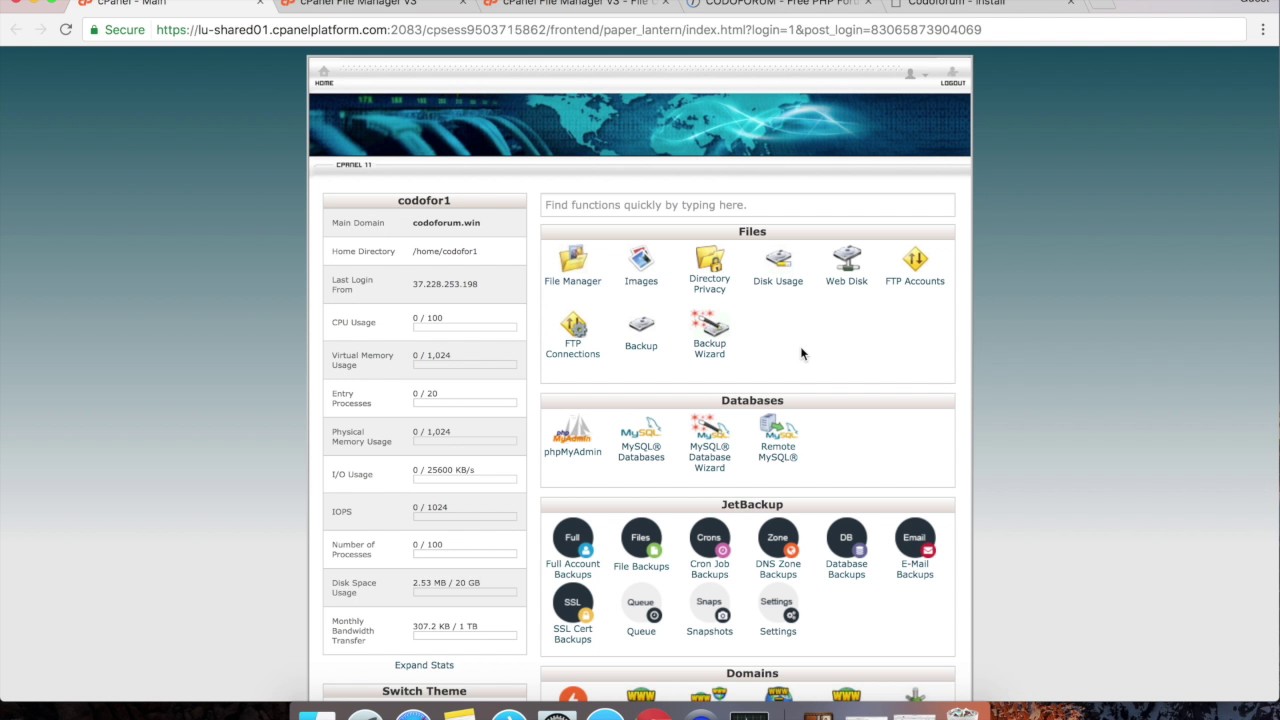The height and width of the screenshot is (720, 1280).
Task: Reload the page in browser
Action: tap(65, 30)
